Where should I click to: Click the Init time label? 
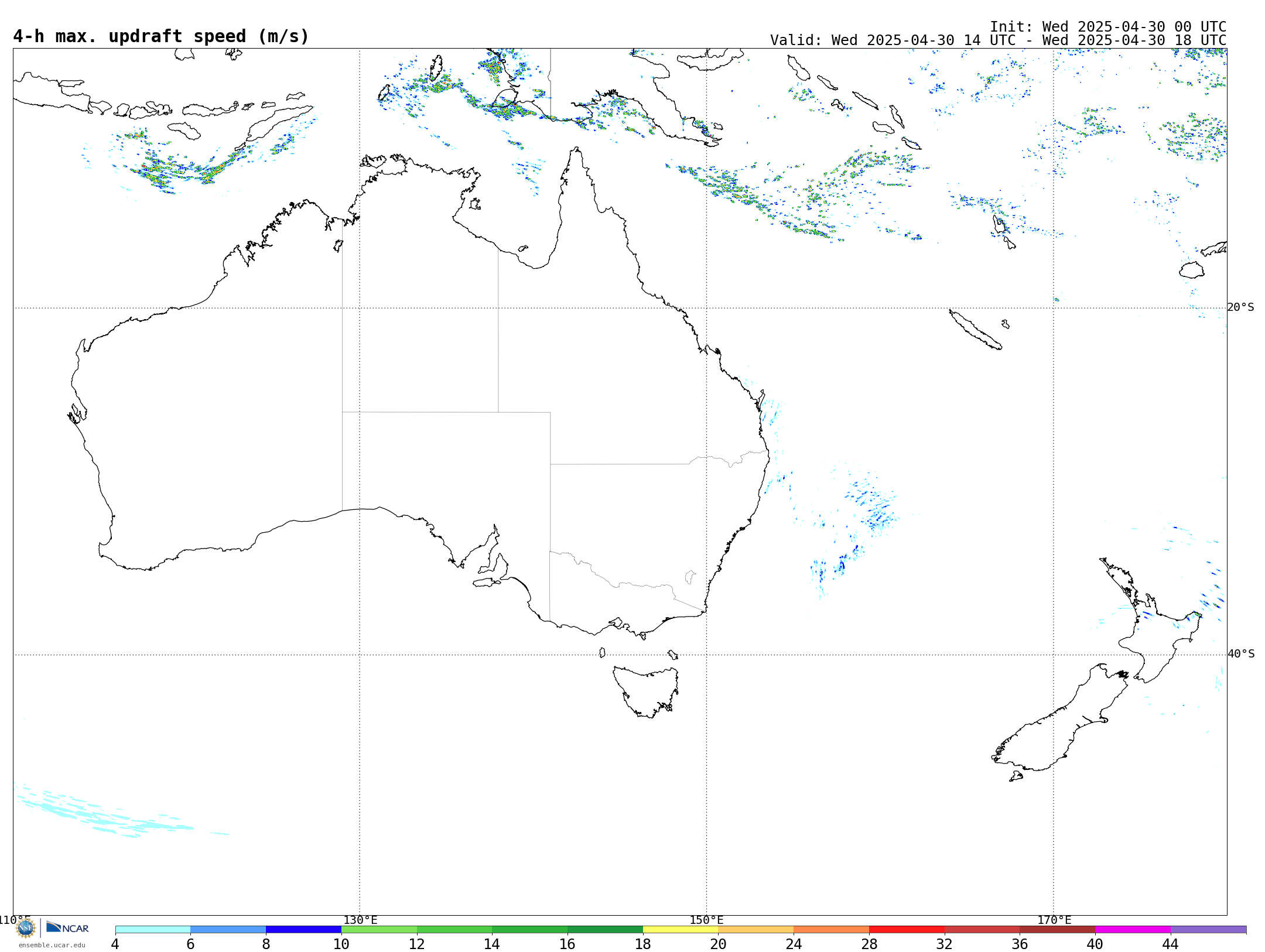tap(1107, 27)
